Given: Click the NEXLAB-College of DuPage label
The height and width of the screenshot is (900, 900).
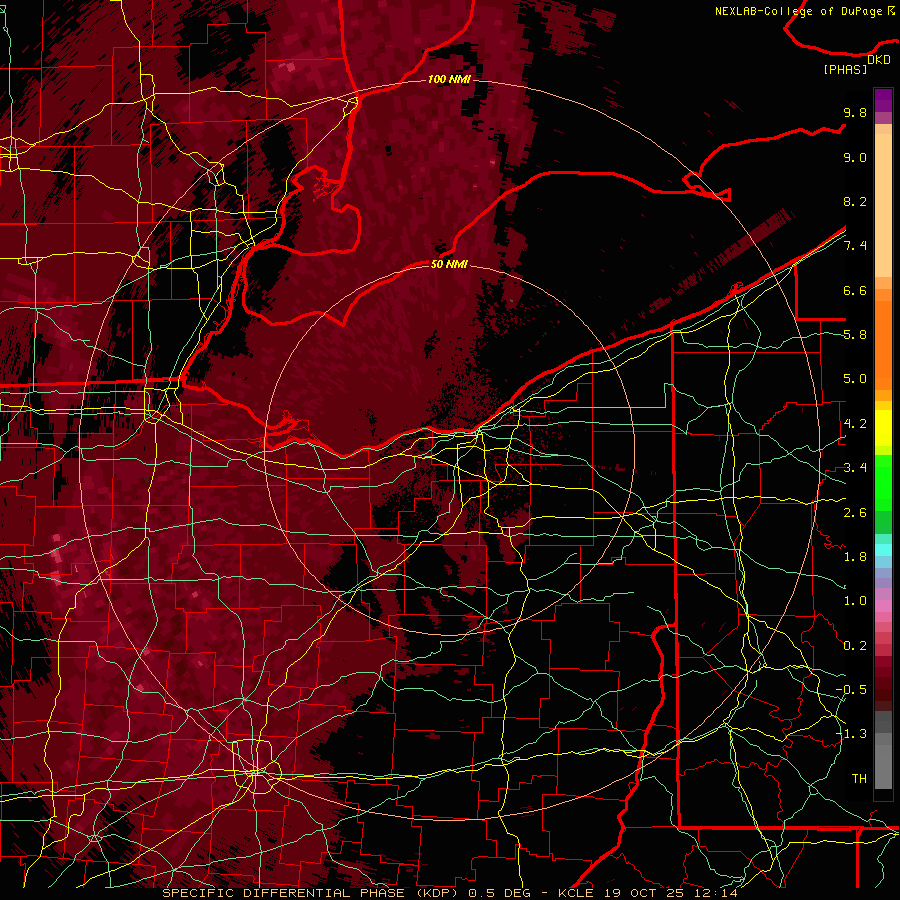Looking at the screenshot, I should (x=798, y=11).
